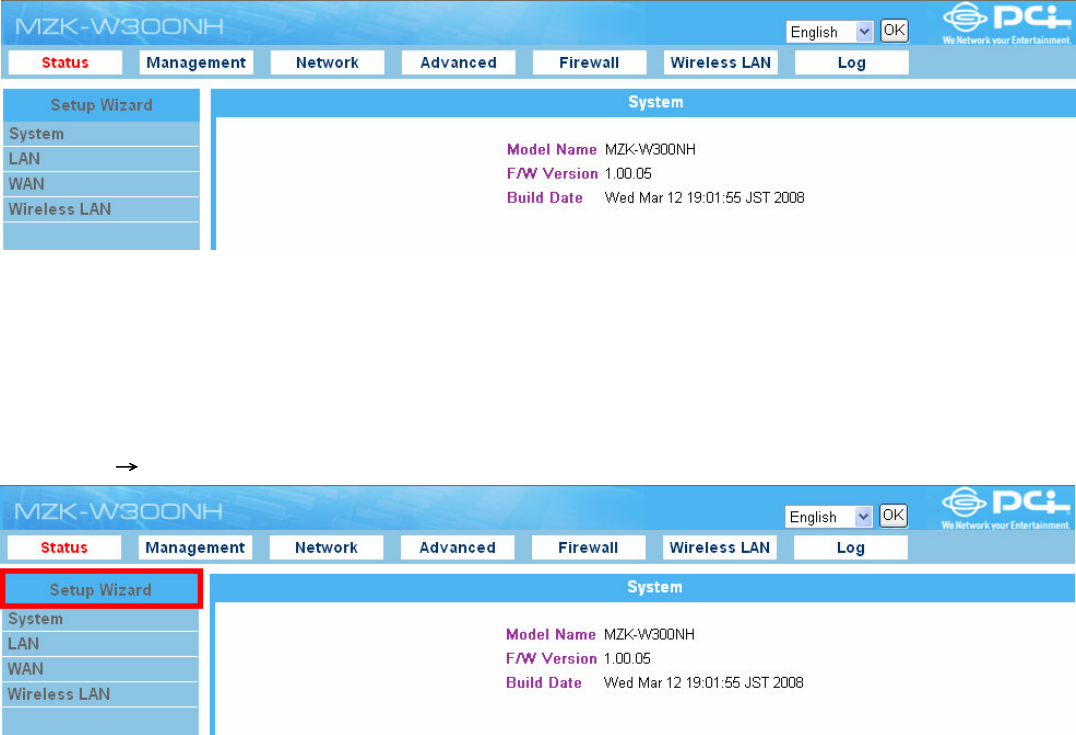The height and width of the screenshot is (735, 1076).
Task: Select WAN in the lower page sidebar
Action: [x=101, y=669]
